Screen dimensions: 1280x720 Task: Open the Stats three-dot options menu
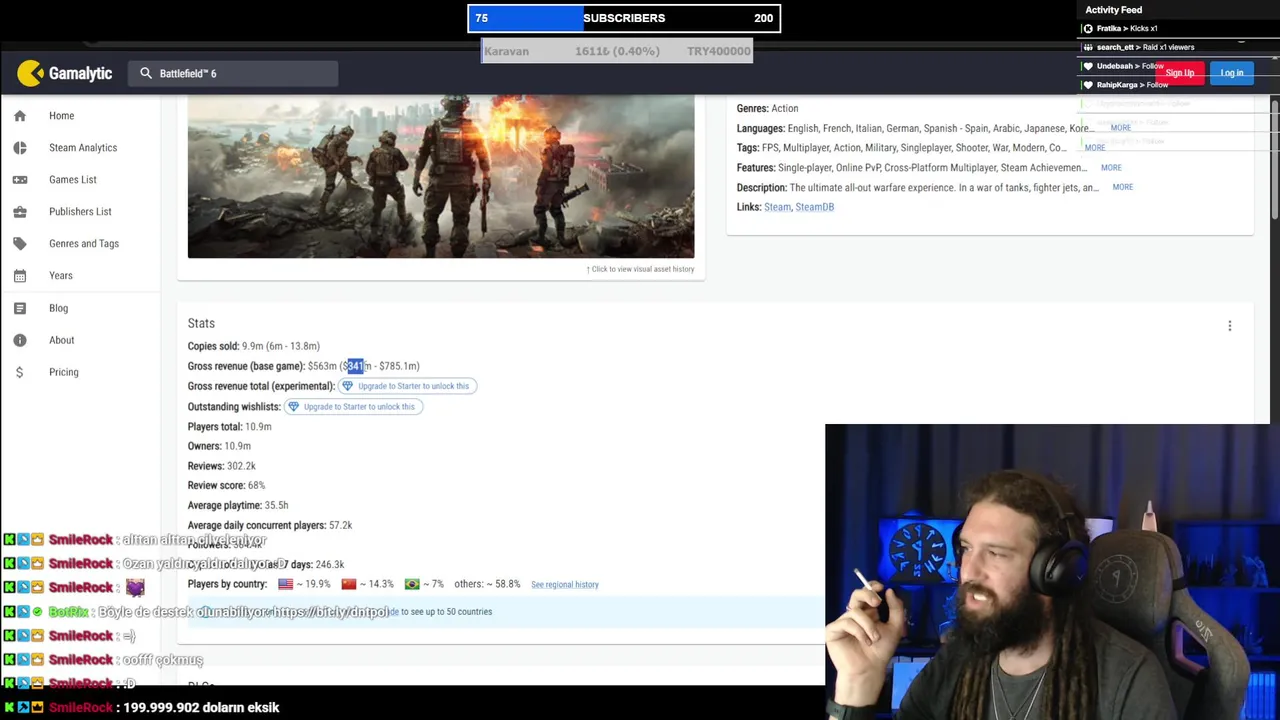(1230, 326)
